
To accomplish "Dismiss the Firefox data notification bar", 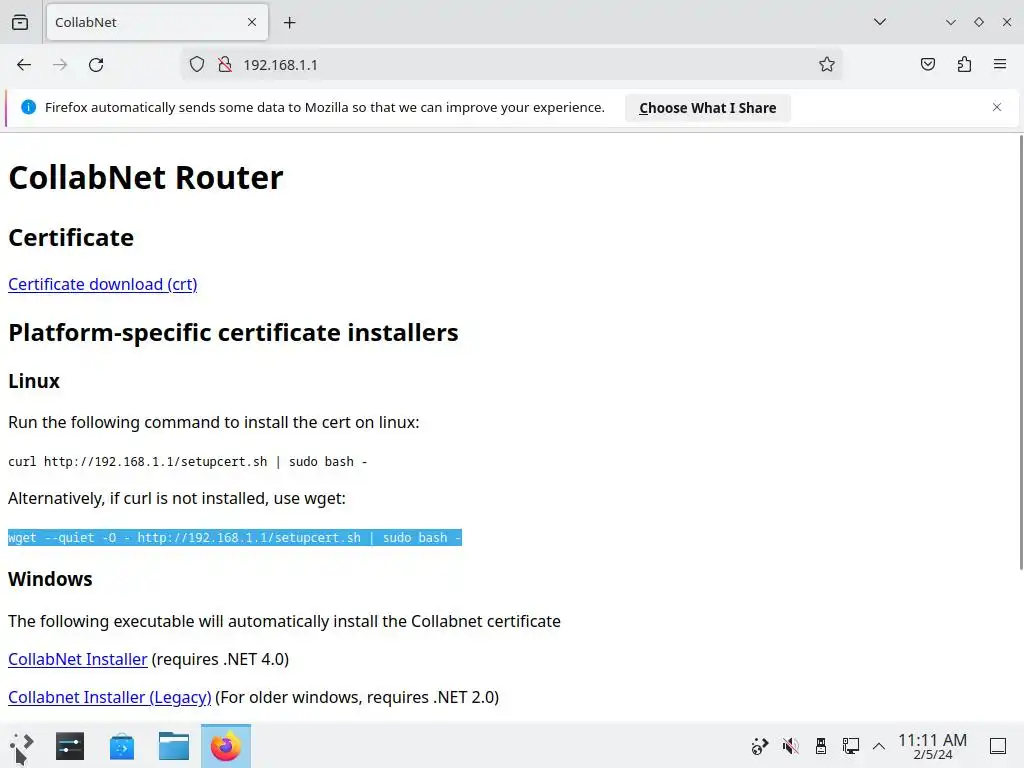I will click(x=997, y=107).
